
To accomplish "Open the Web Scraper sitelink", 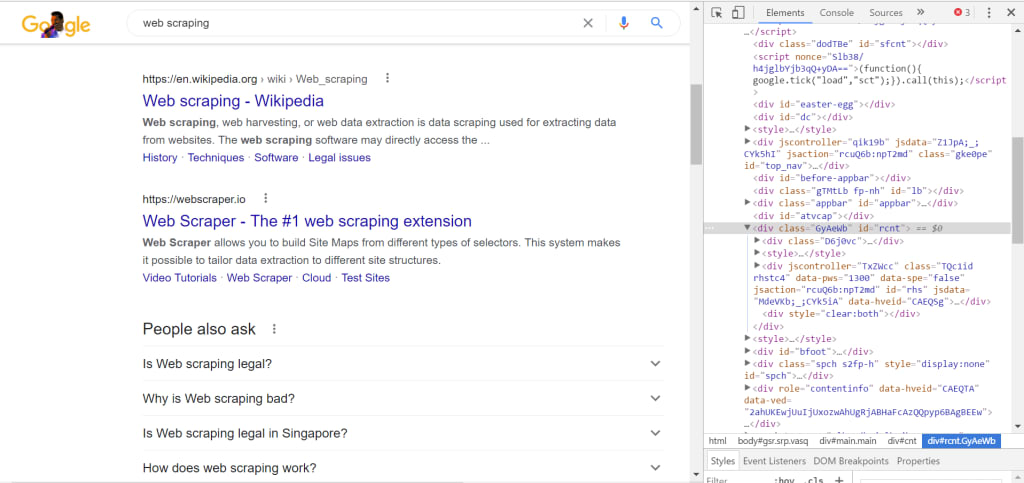I will [259, 277].
